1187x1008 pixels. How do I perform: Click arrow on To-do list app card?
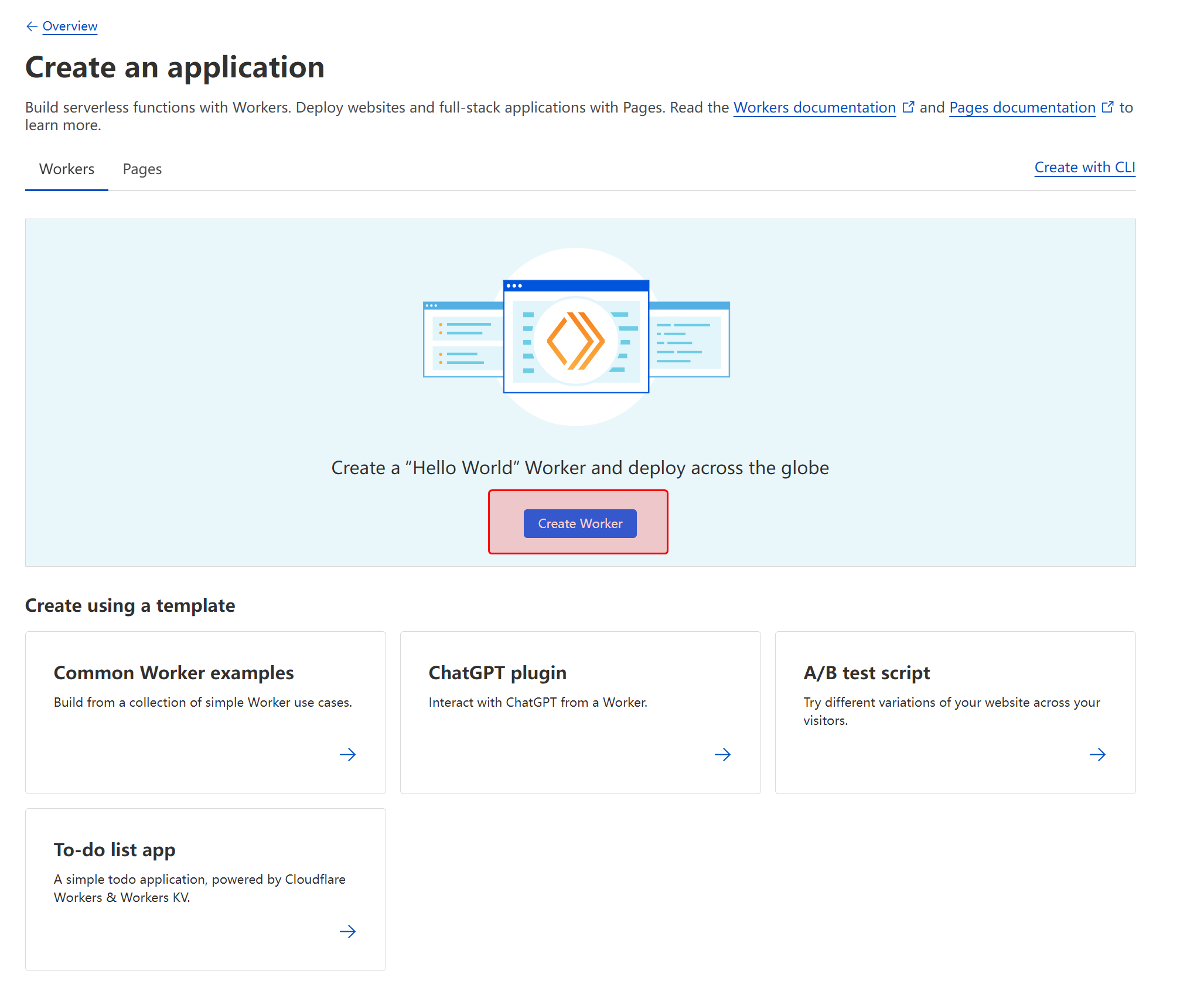coord(347,931)
